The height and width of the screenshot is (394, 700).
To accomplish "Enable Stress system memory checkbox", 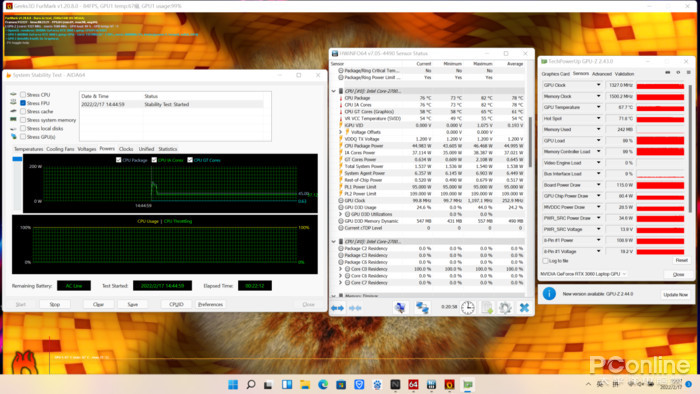I will click(23, 120).
